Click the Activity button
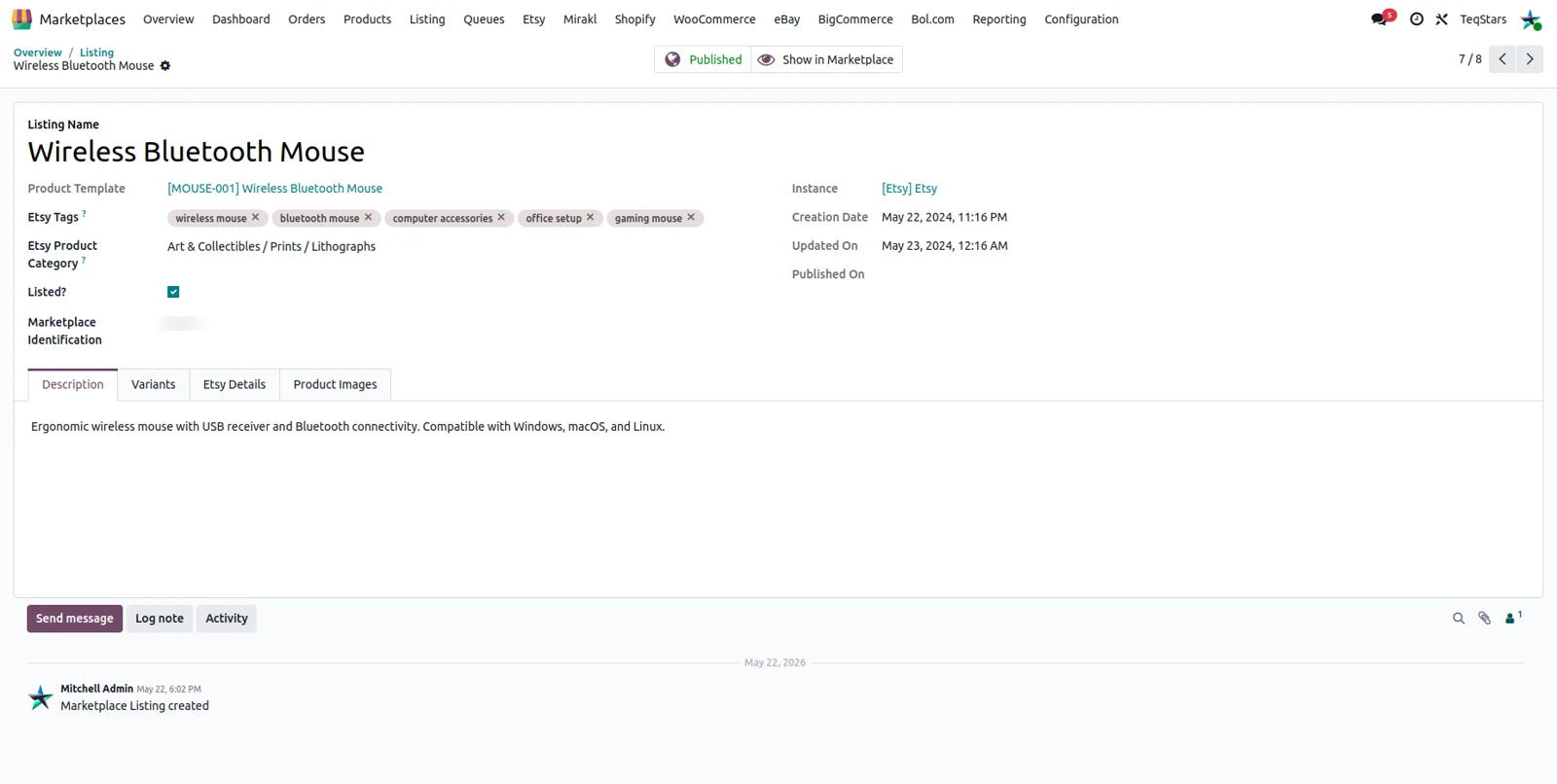This screenshot has width=1557, height=784. click(x=227, y=619)
